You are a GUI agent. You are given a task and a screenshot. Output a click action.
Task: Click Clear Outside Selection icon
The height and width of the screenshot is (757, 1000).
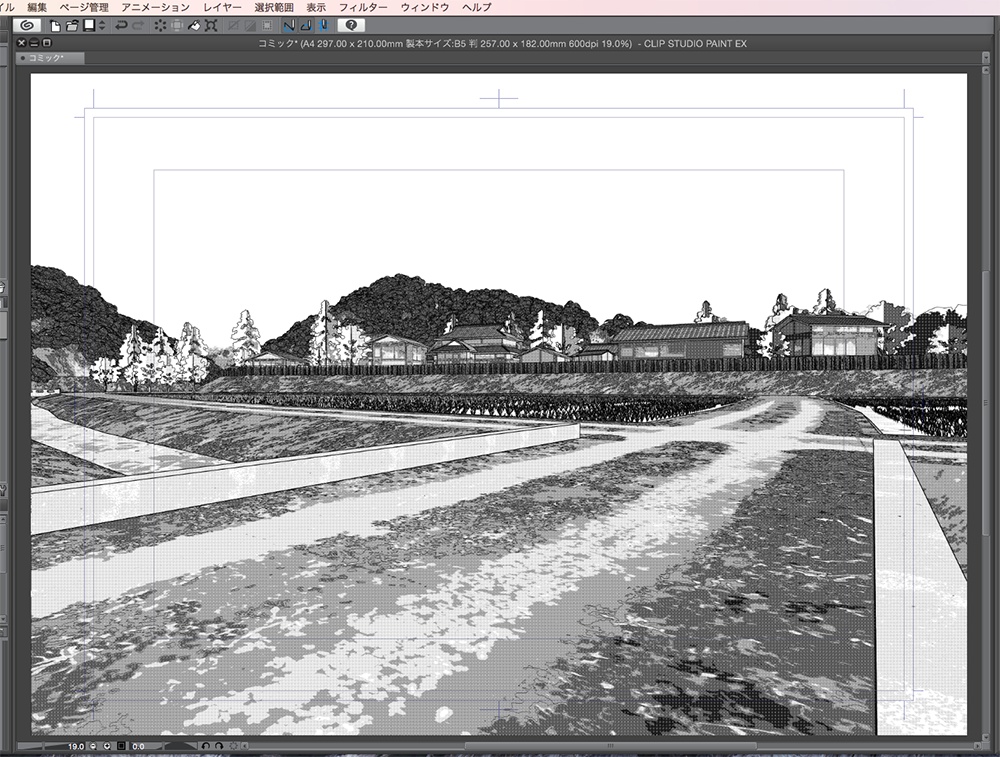click(177, 26)
